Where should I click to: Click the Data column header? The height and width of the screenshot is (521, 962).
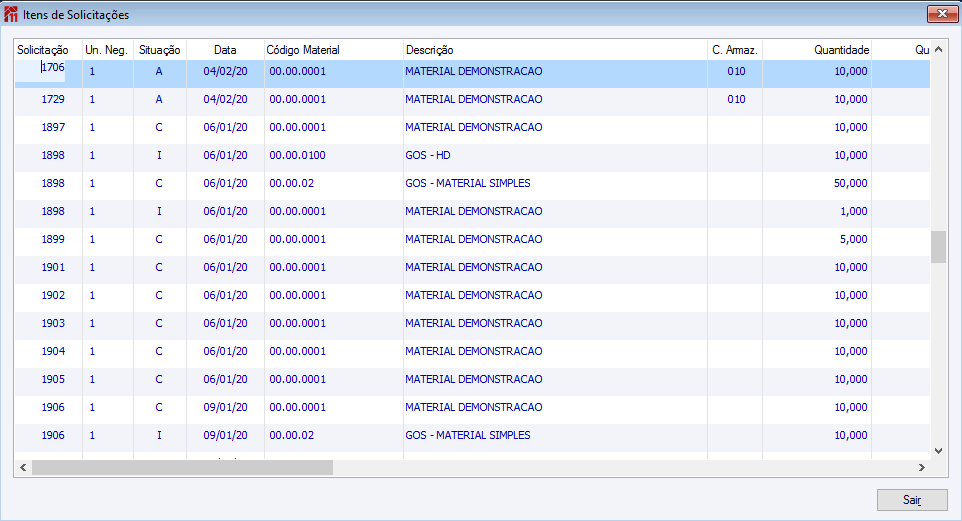(x=225, y=50)
